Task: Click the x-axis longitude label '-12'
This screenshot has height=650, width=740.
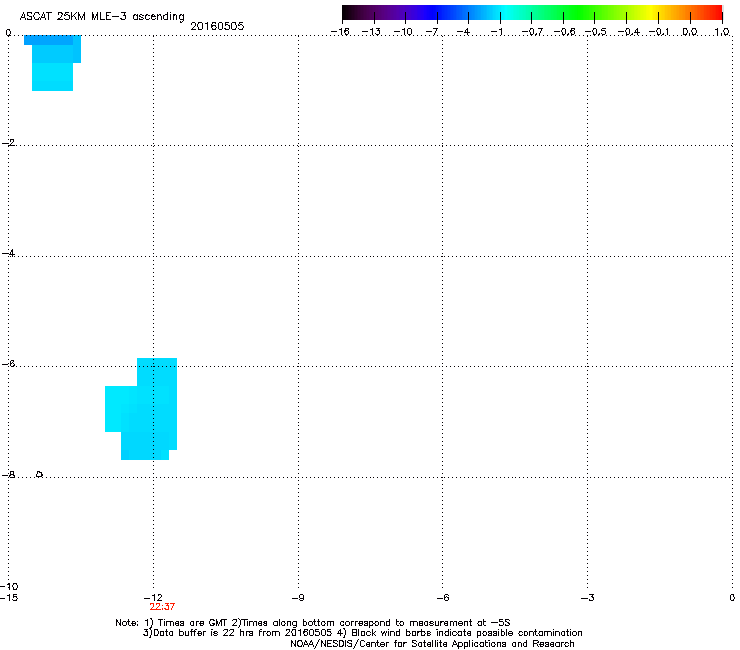Action: coord(153,598)
